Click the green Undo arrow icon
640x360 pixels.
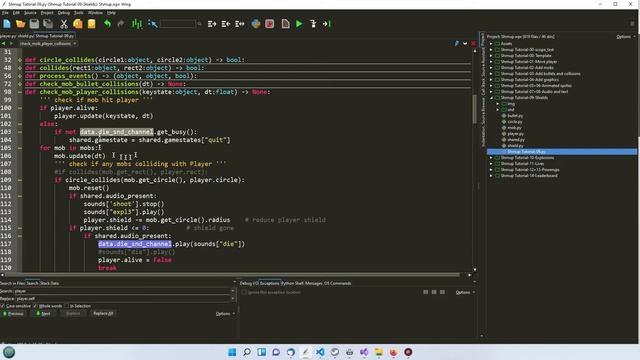[x=107, y=24]
